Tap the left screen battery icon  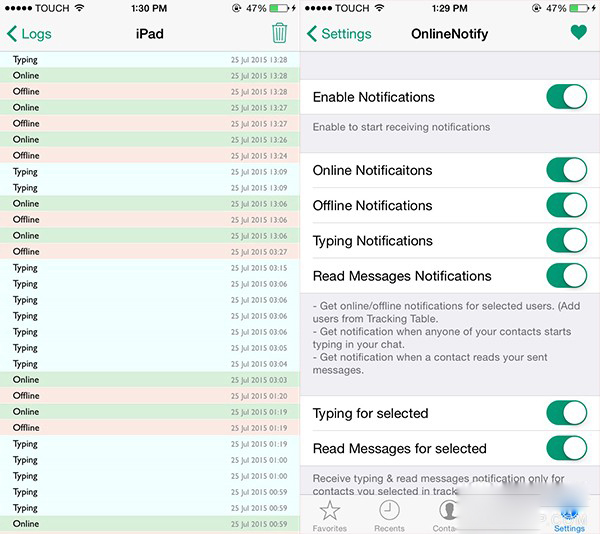point(279,8)
